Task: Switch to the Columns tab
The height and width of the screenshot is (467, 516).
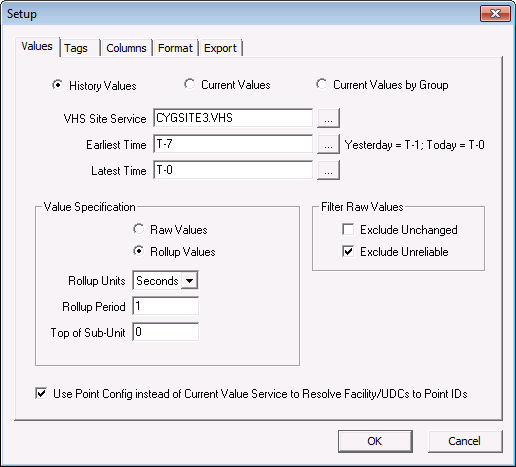Action: 126,48
